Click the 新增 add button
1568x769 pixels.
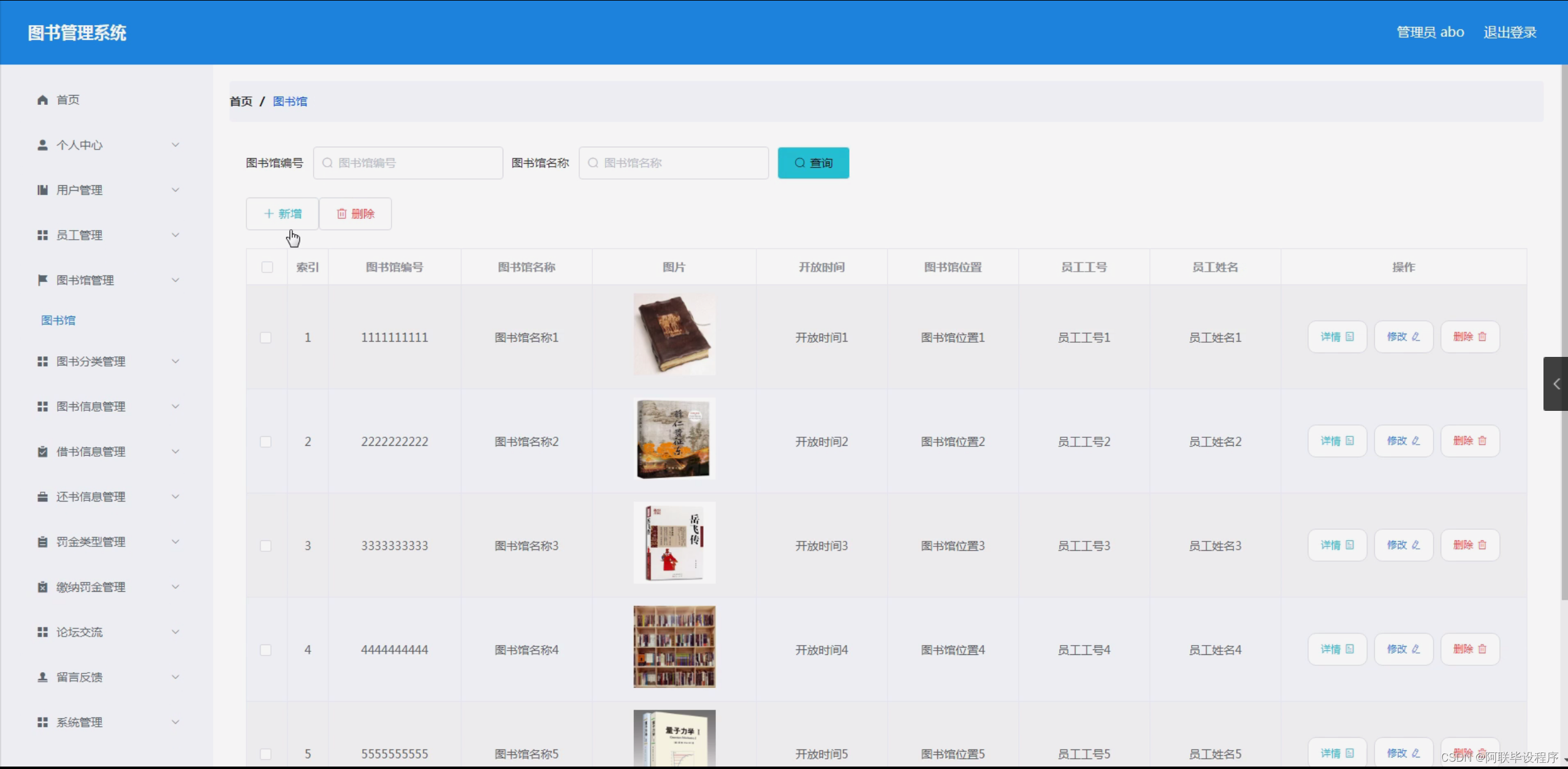[282, 214]
